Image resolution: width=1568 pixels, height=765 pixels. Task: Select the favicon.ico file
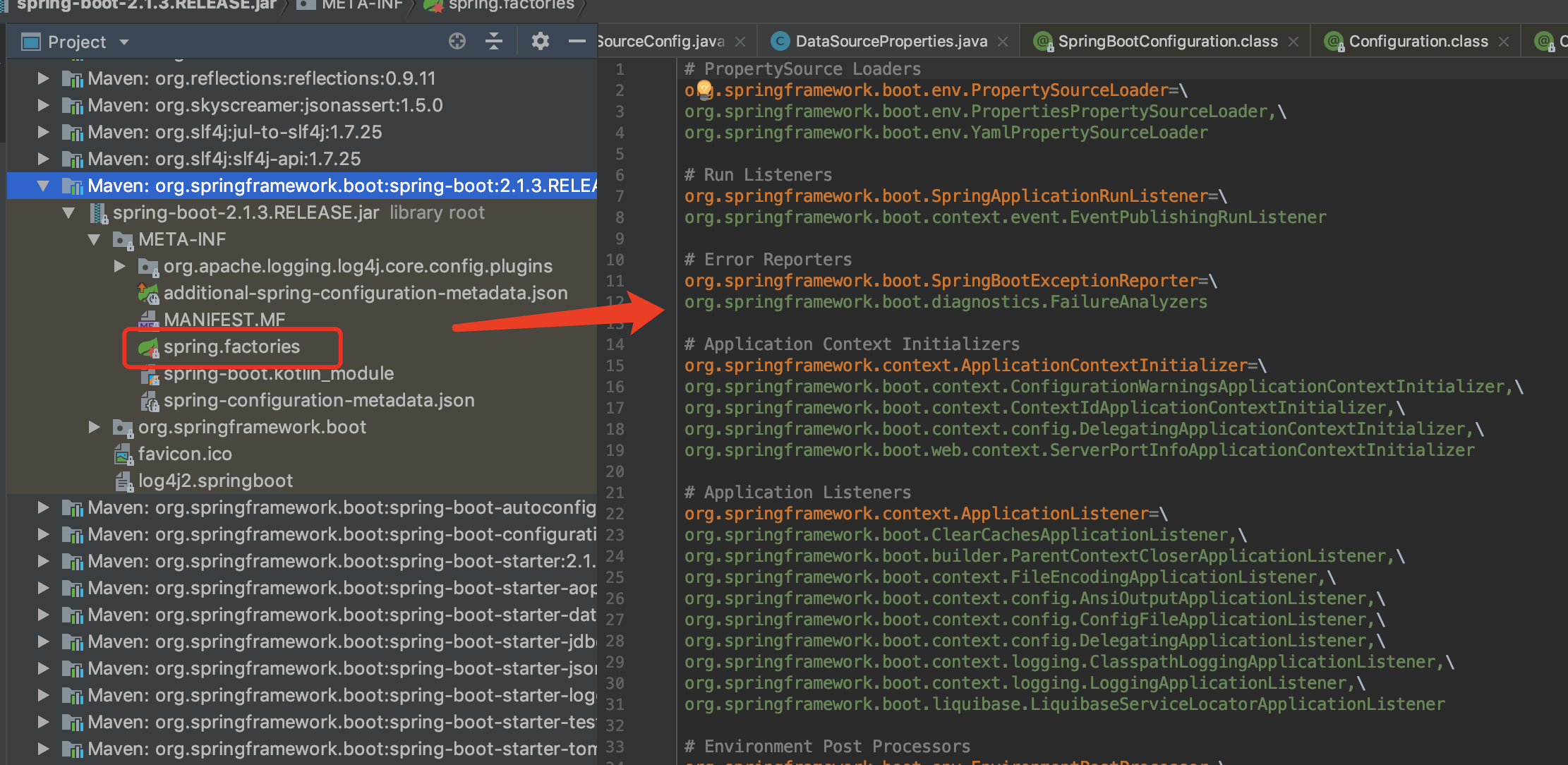(x=185, y=454)
